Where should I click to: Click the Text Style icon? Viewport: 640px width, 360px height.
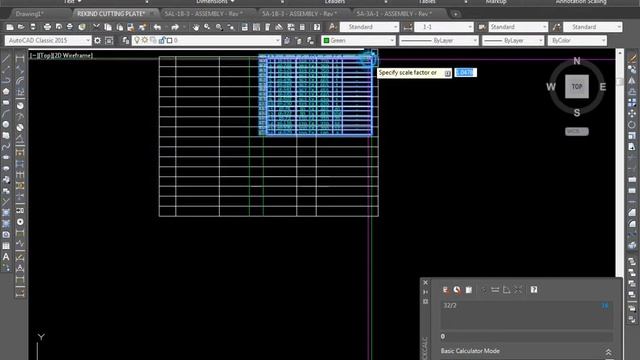tap(332, 27)
